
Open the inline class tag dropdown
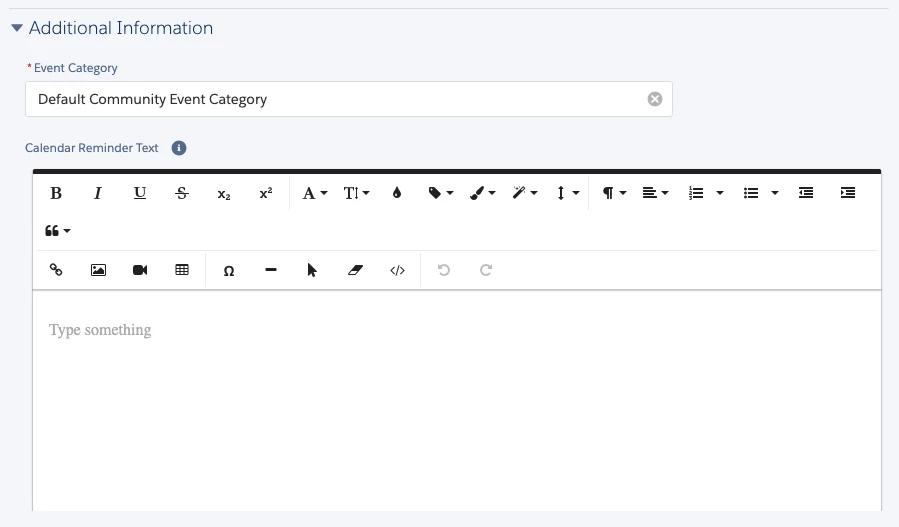[440, 193]
